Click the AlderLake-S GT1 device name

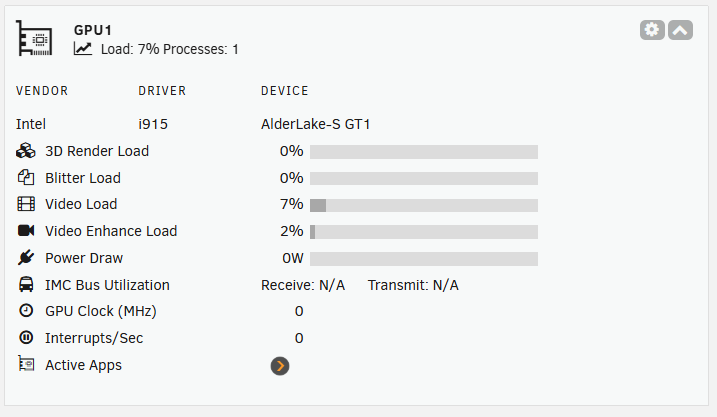[316, 124]
